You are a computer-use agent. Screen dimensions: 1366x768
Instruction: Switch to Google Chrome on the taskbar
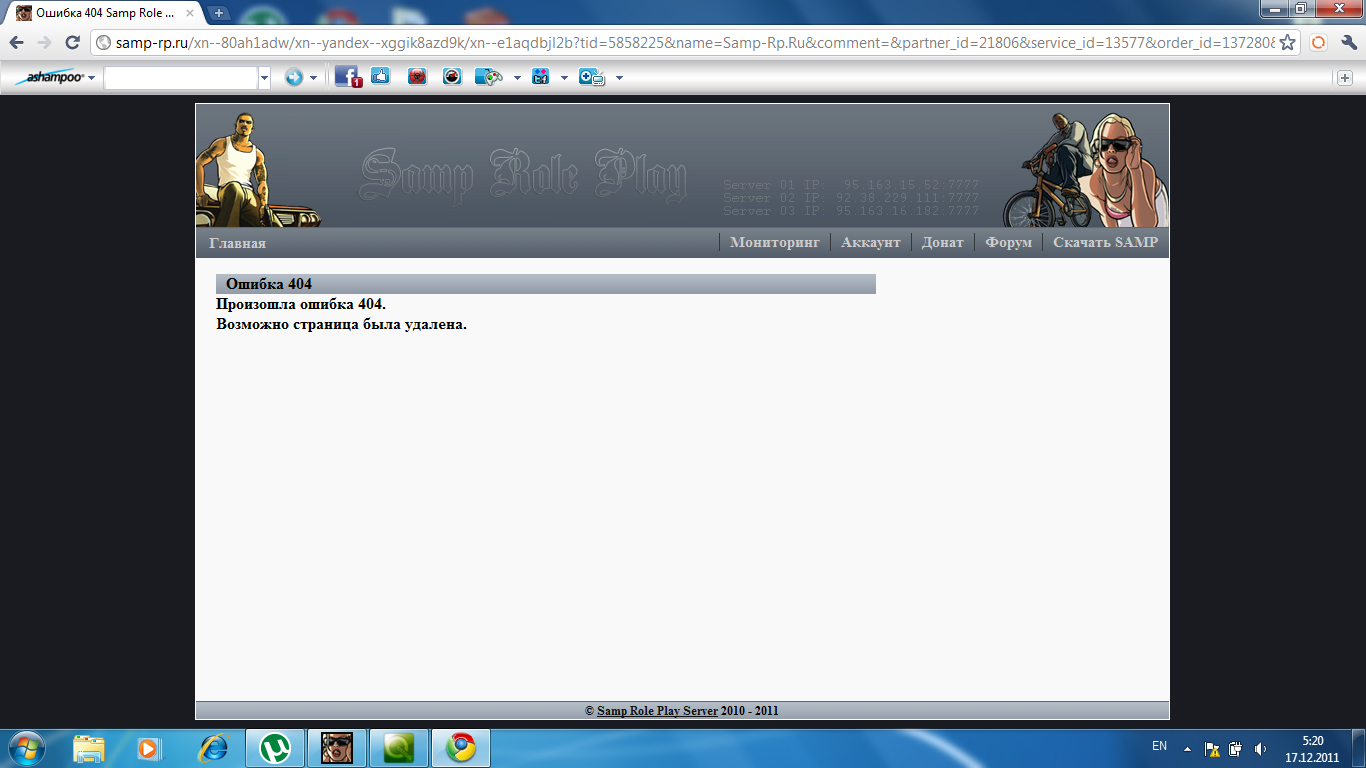[461, 747]
